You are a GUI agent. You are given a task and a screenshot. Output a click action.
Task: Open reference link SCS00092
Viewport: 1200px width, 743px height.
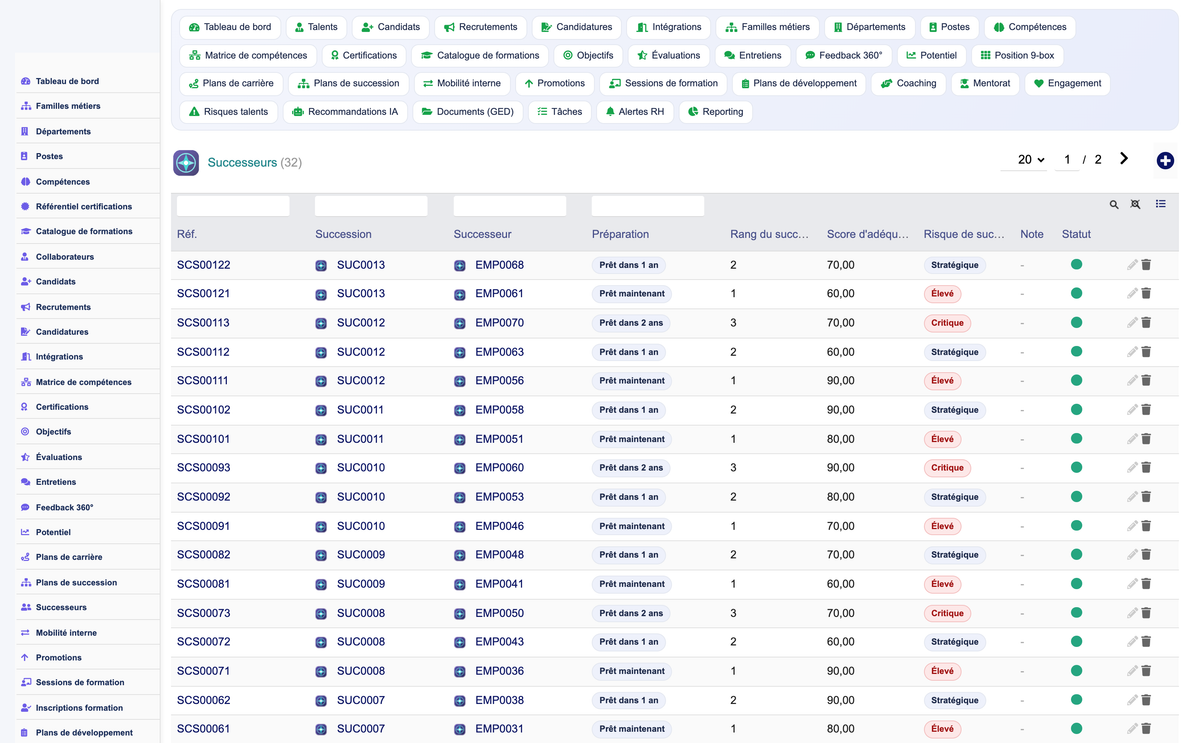click(x=204, y=497)
